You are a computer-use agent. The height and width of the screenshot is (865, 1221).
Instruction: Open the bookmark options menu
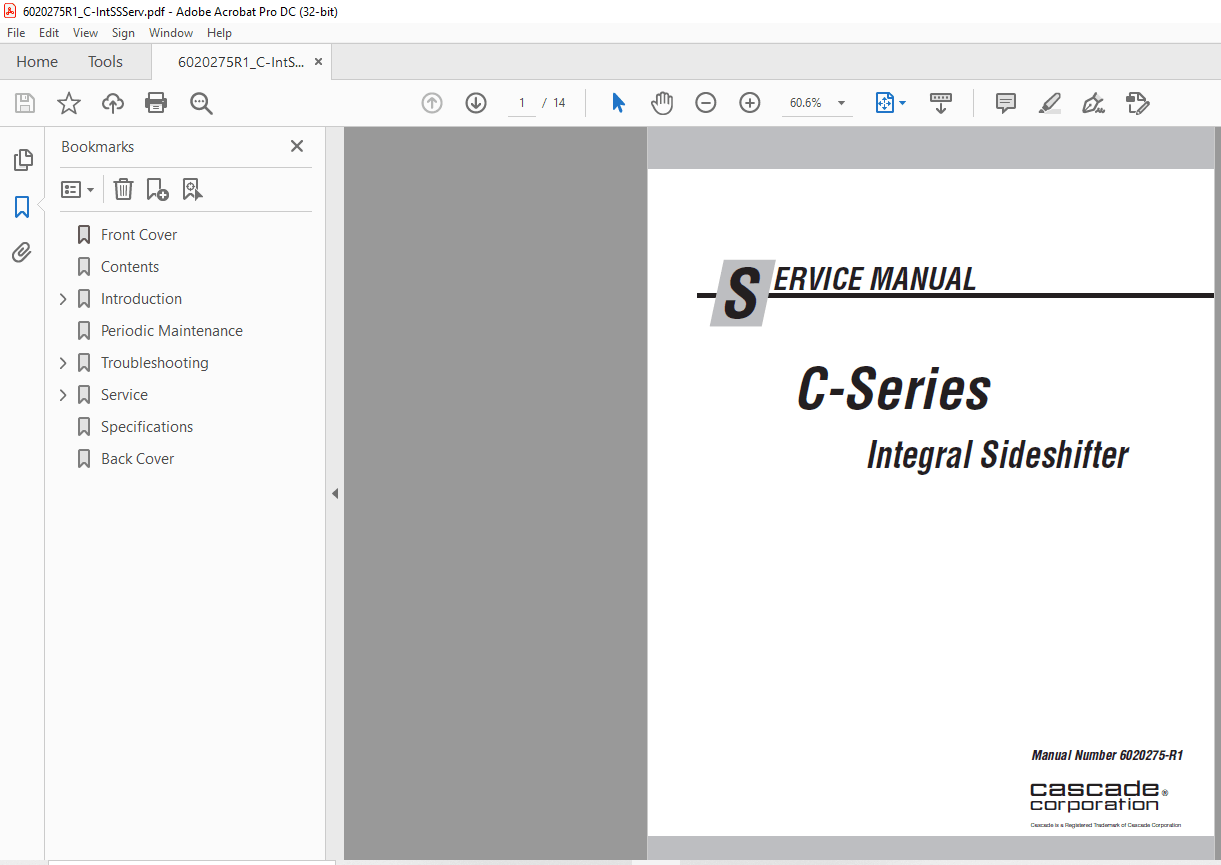point(77,189)
